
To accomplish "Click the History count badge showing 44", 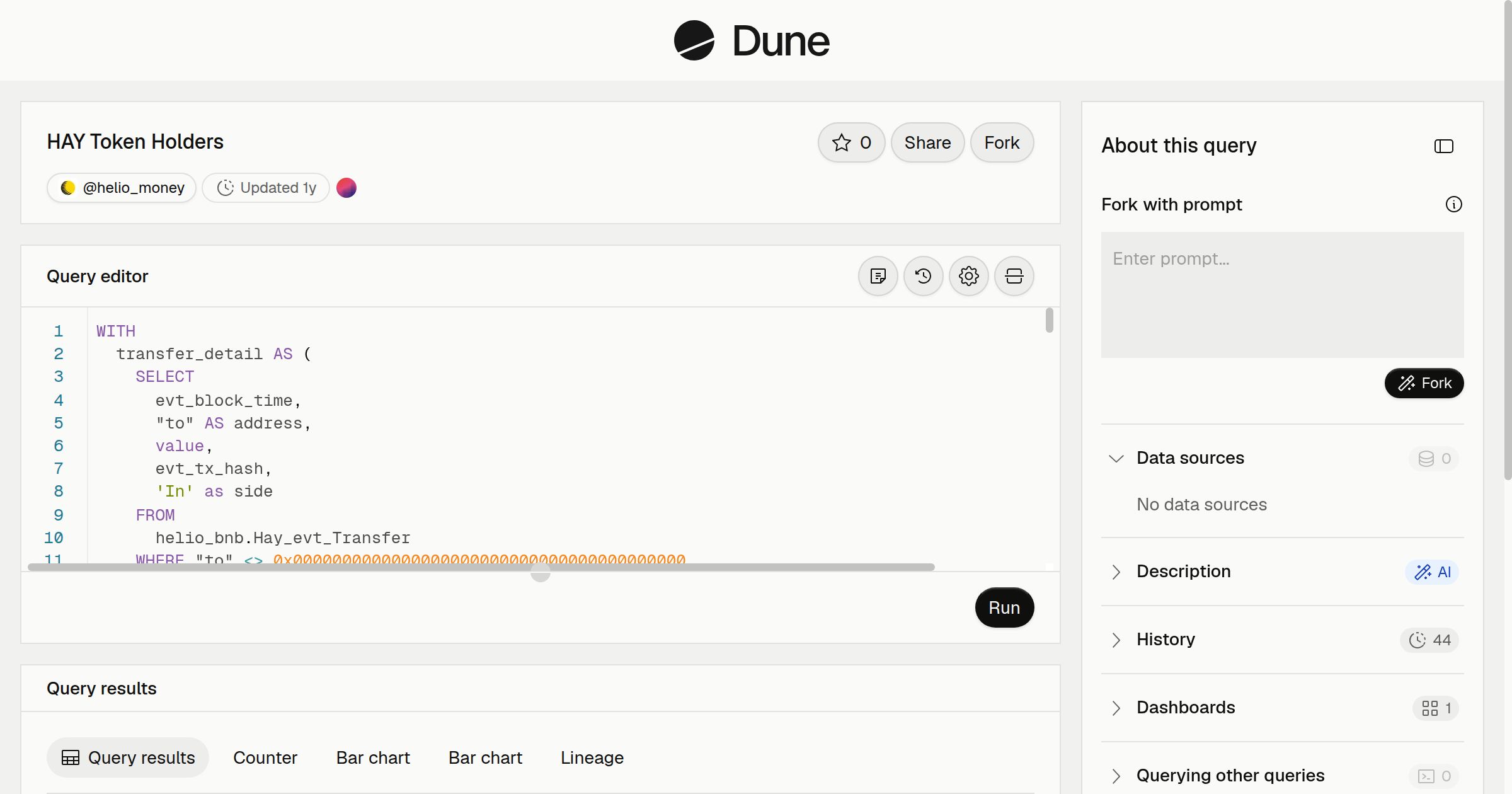I will coord(1429,640).
